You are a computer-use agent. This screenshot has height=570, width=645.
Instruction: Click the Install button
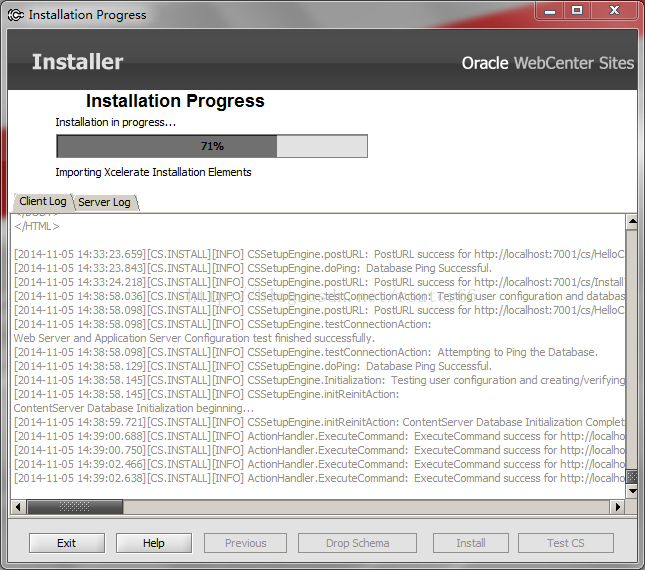click(x=471, y=543)
